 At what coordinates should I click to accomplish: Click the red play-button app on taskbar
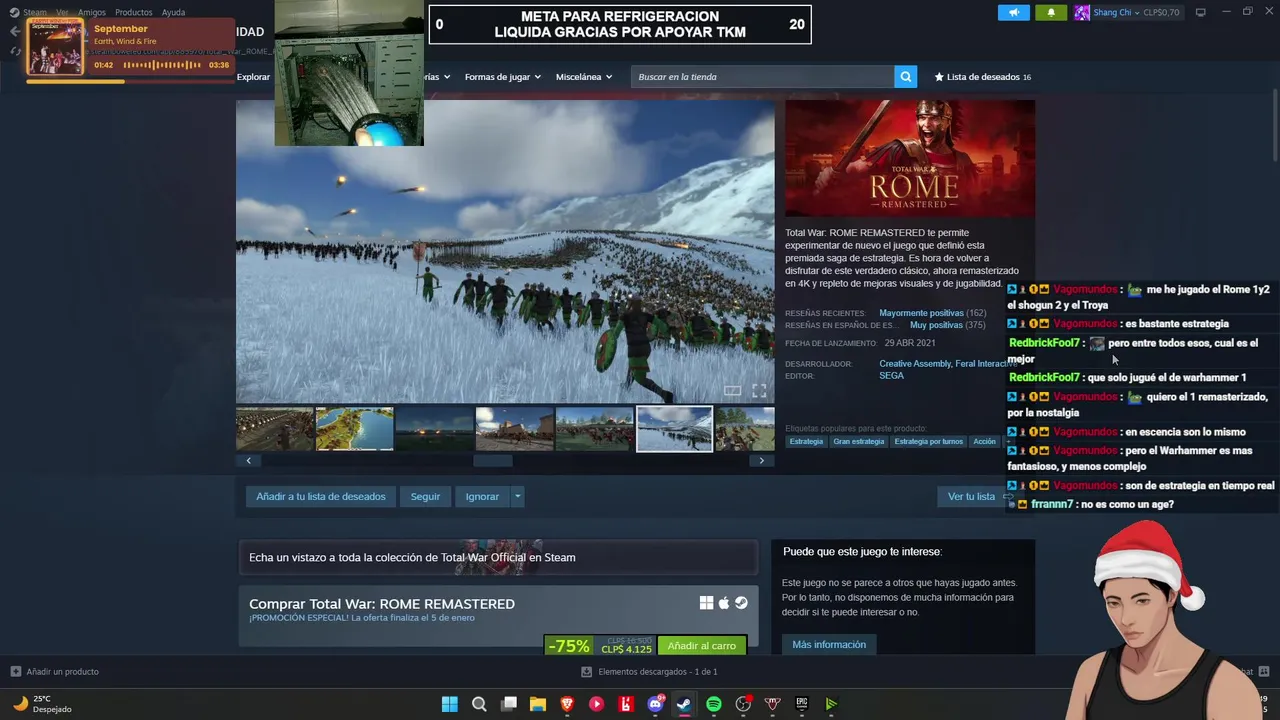(x=597, y=704)
